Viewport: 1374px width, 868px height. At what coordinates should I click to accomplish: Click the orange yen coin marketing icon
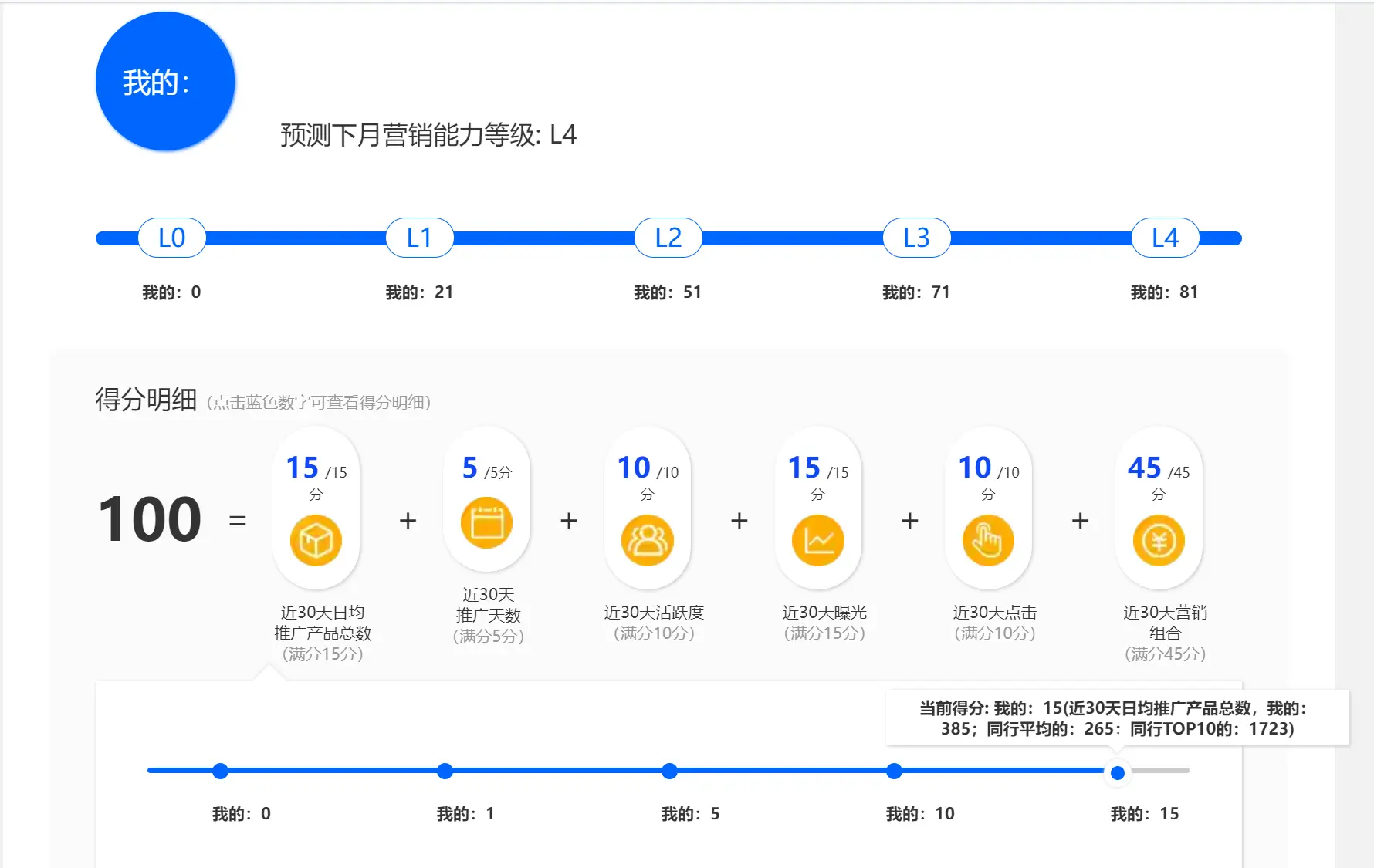[x=1159, y=540]
